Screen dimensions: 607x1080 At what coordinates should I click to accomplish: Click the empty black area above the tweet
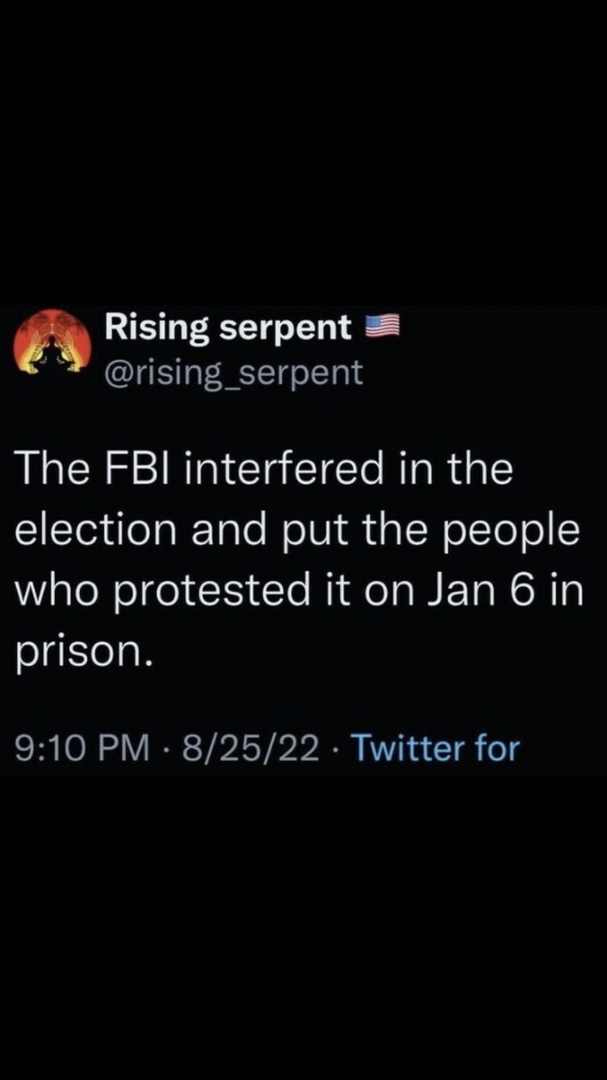tap(303, 150)
